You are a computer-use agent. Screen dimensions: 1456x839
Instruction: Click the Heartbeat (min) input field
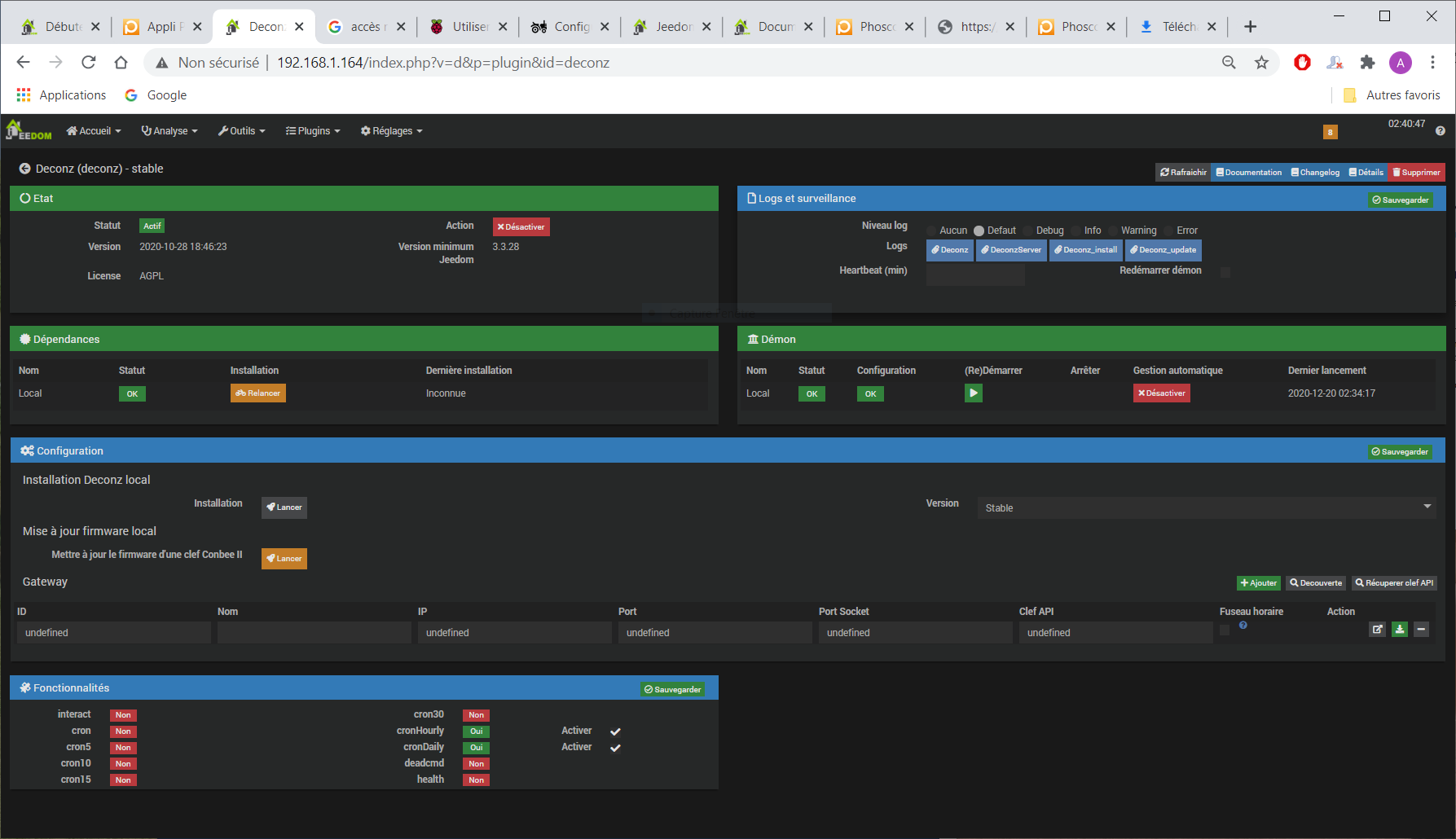click(975, 275)
